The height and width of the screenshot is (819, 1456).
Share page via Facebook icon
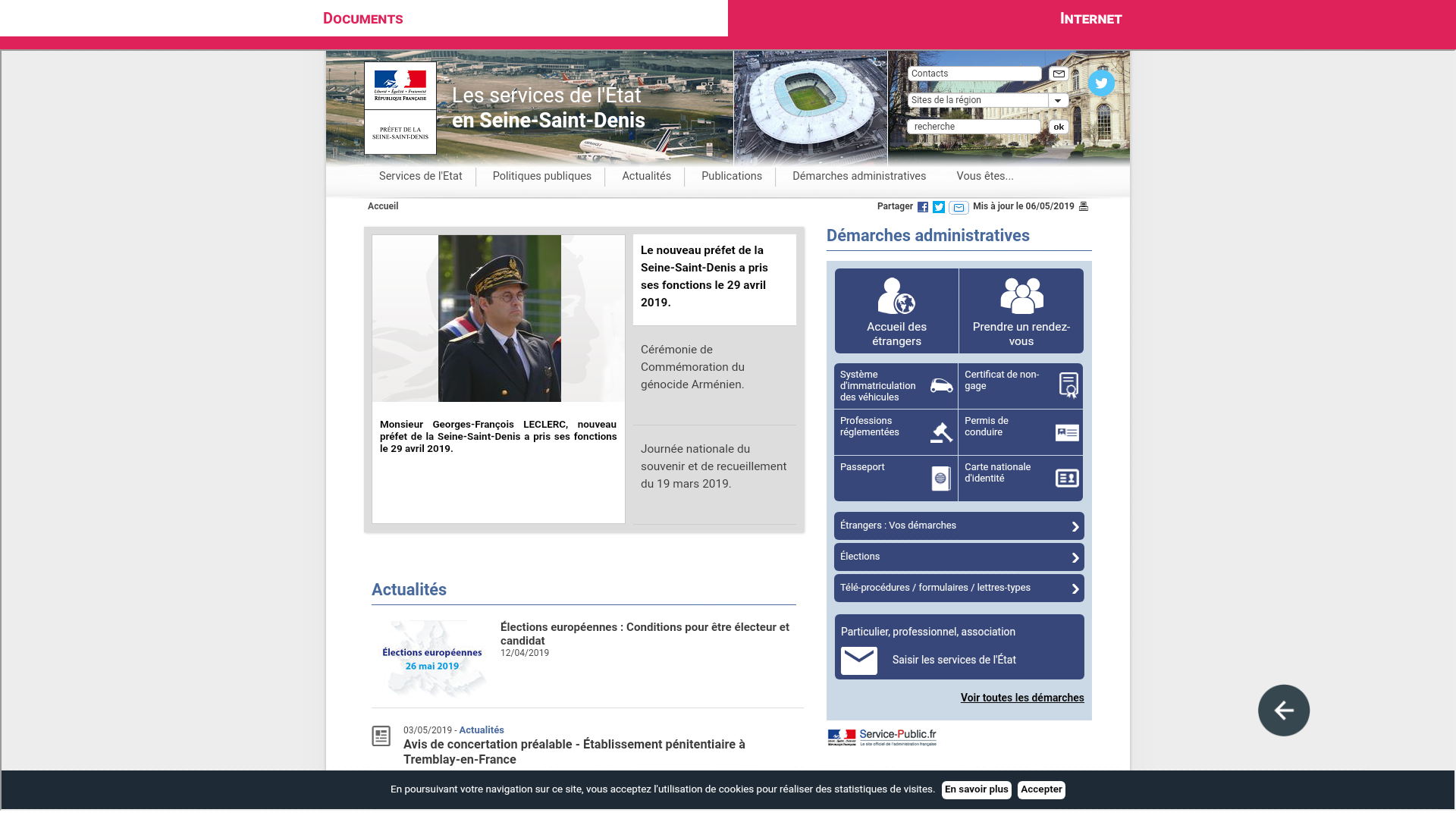(x=923, y=207)
